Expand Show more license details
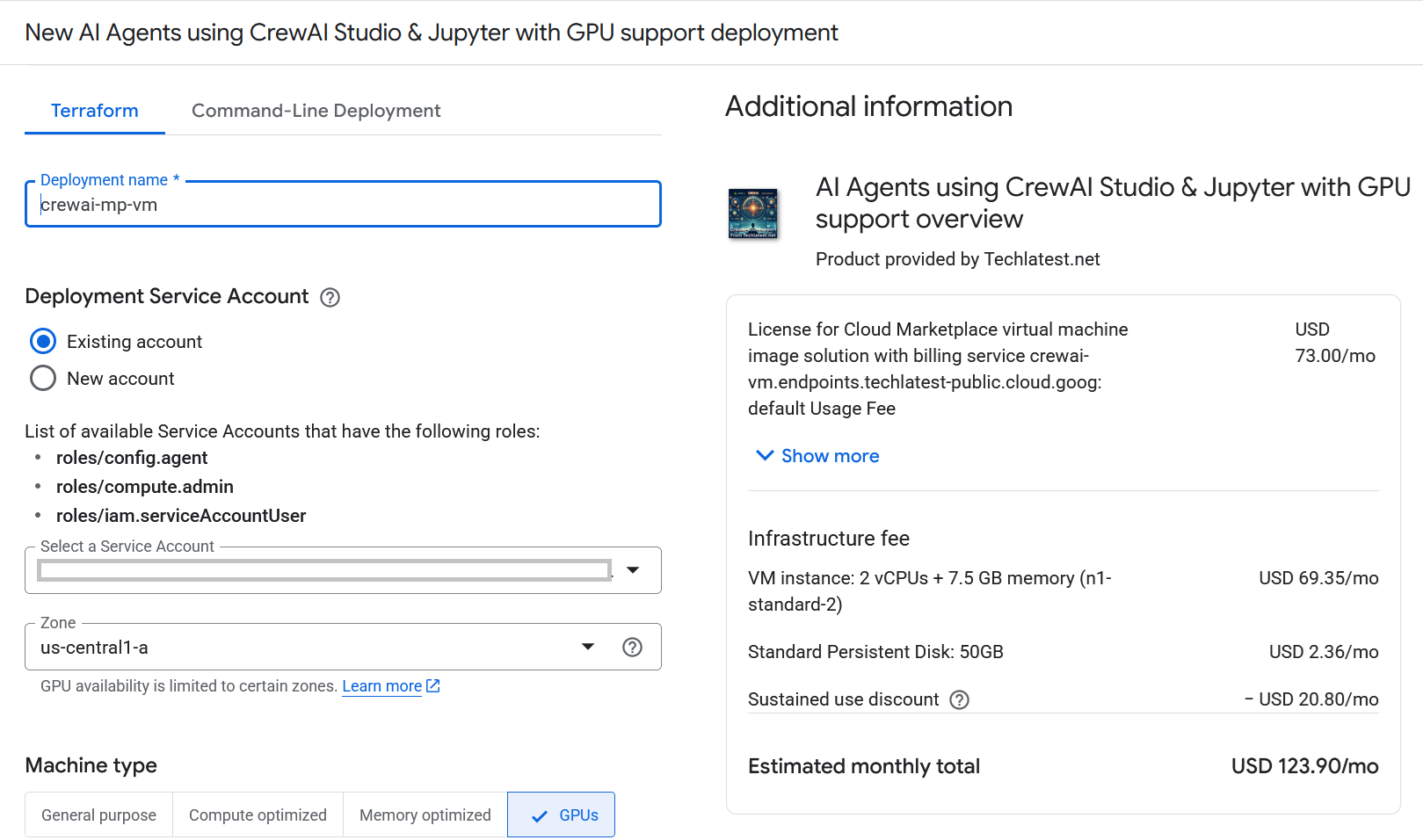The width and height of the screenshot is (1423, 840). coord(817,456)
